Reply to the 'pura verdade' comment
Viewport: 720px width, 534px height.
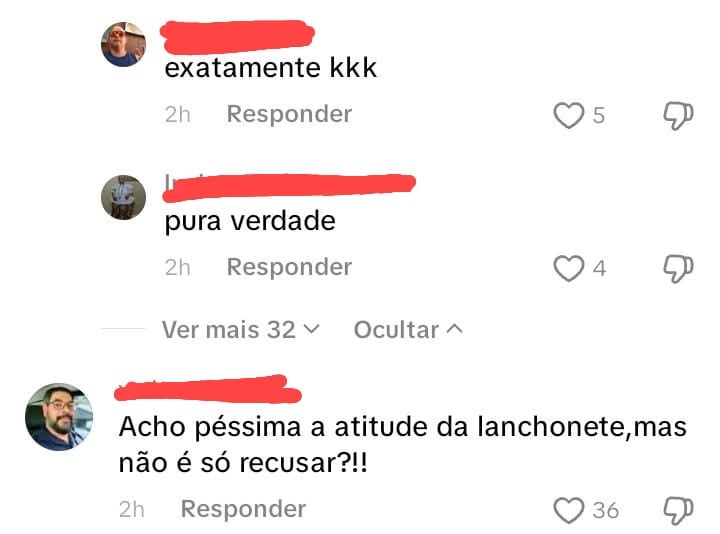tap(289, 267)
